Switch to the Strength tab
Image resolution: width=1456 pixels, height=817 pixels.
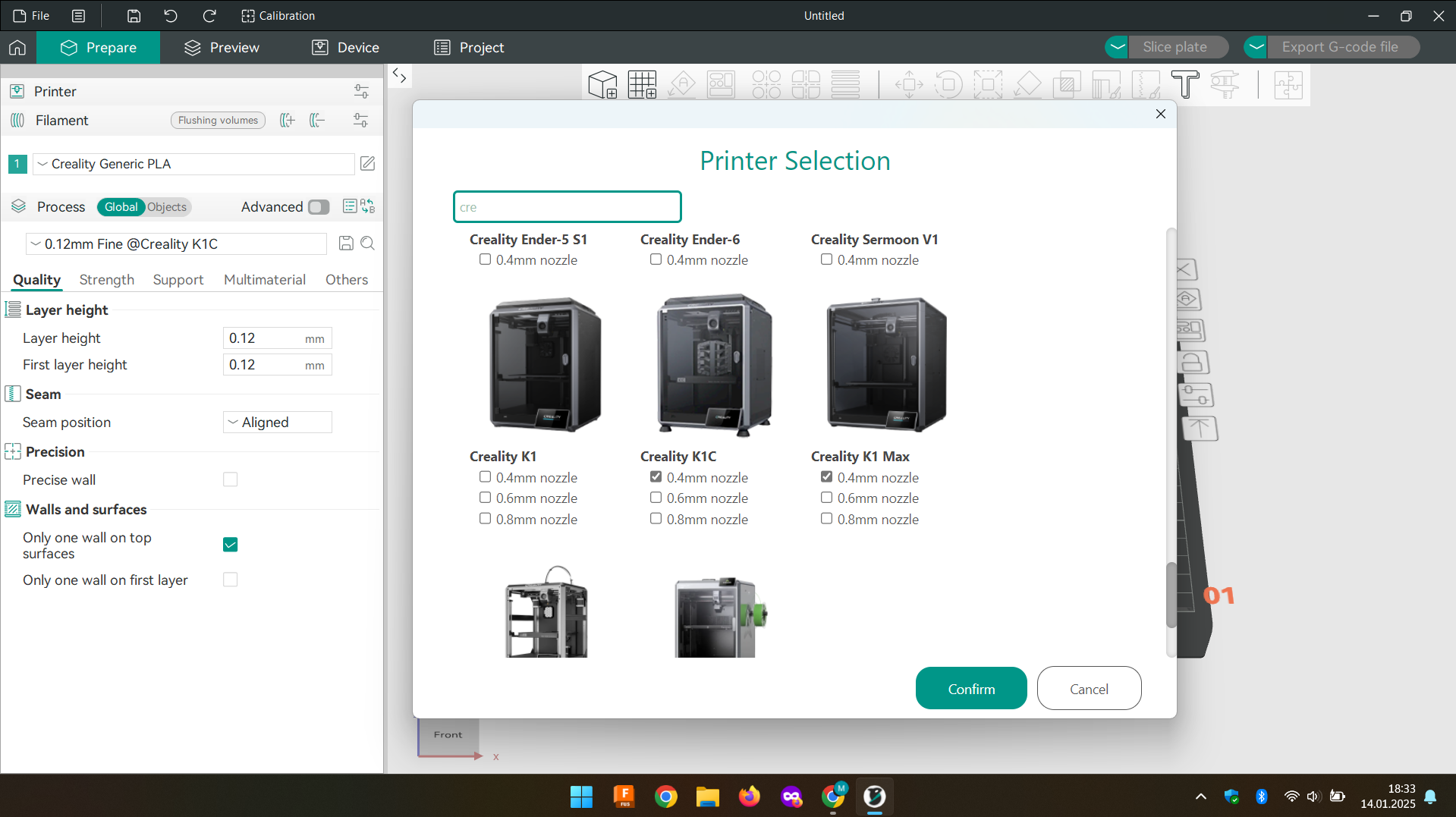coord(106,280)
